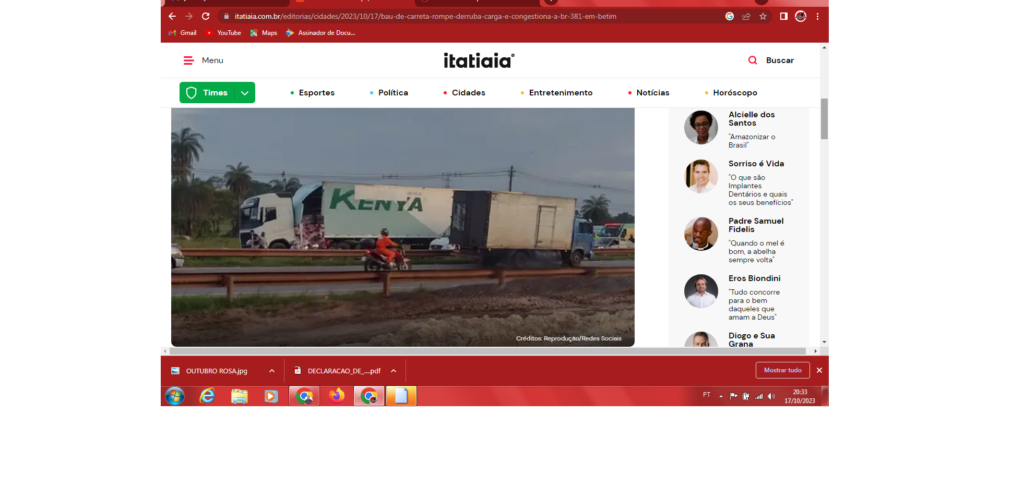The height and width of the screenshot is (487, 1024).
Task: Go back to the previous page
Action: tap(172, 16)
